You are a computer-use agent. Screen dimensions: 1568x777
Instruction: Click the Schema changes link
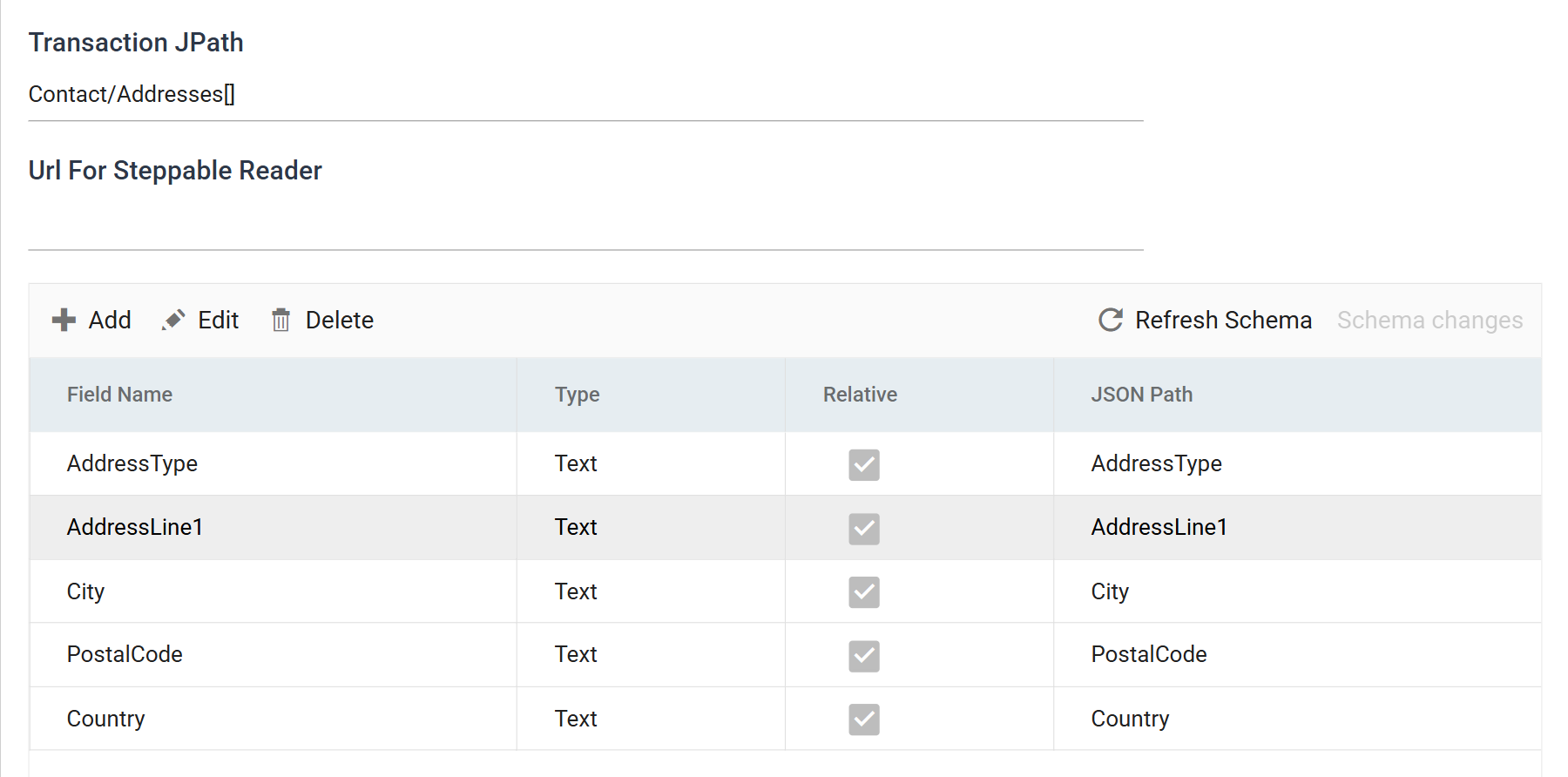[x=1429, y=320]
